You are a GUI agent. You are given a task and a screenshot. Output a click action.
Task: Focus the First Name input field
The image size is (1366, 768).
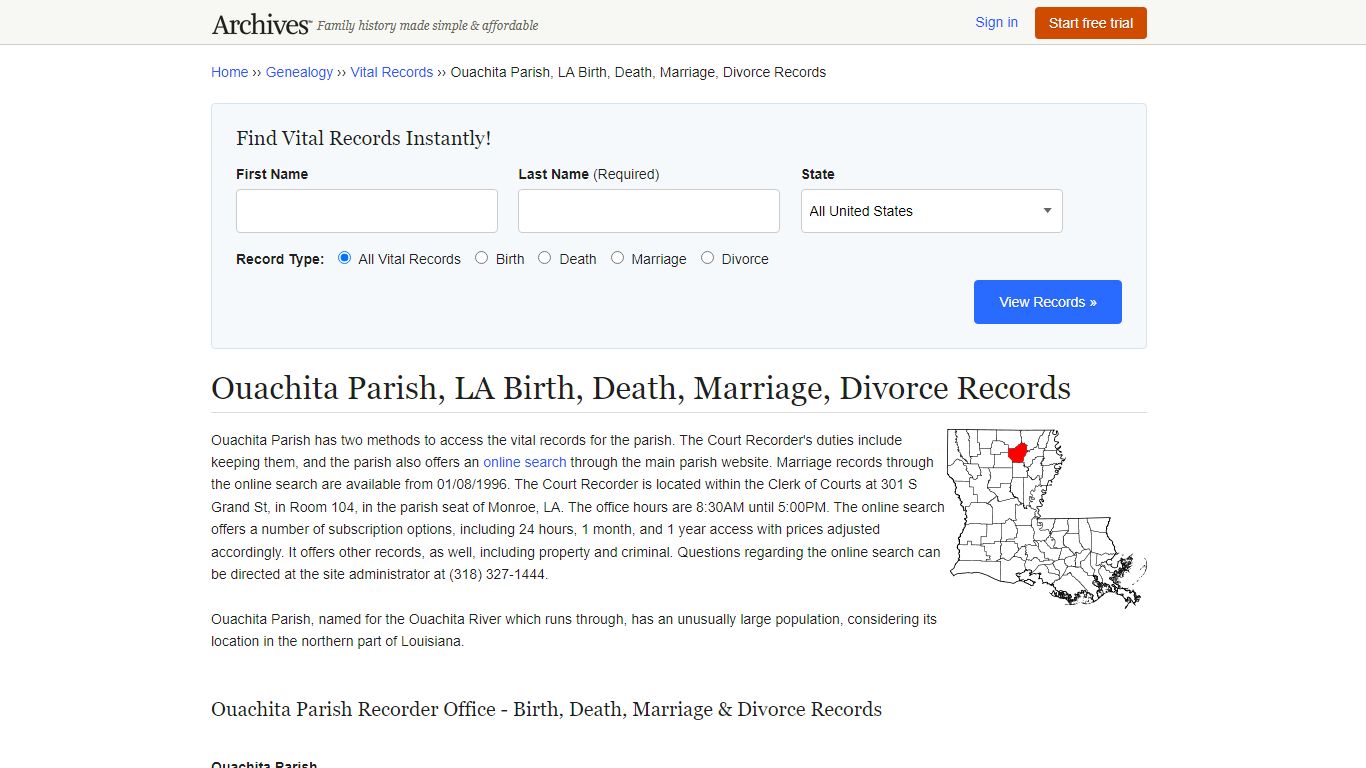(x=367, y=211)
